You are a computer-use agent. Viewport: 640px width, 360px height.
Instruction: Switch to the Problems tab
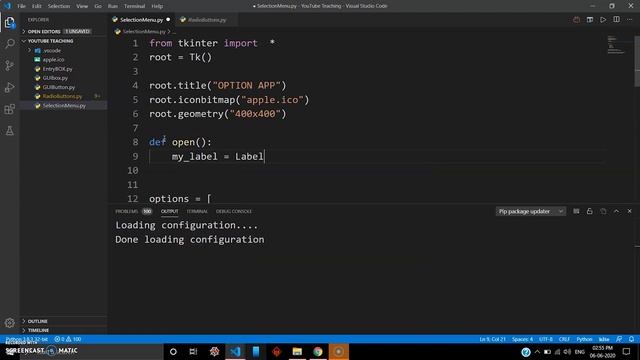click(x=133, y=211)
